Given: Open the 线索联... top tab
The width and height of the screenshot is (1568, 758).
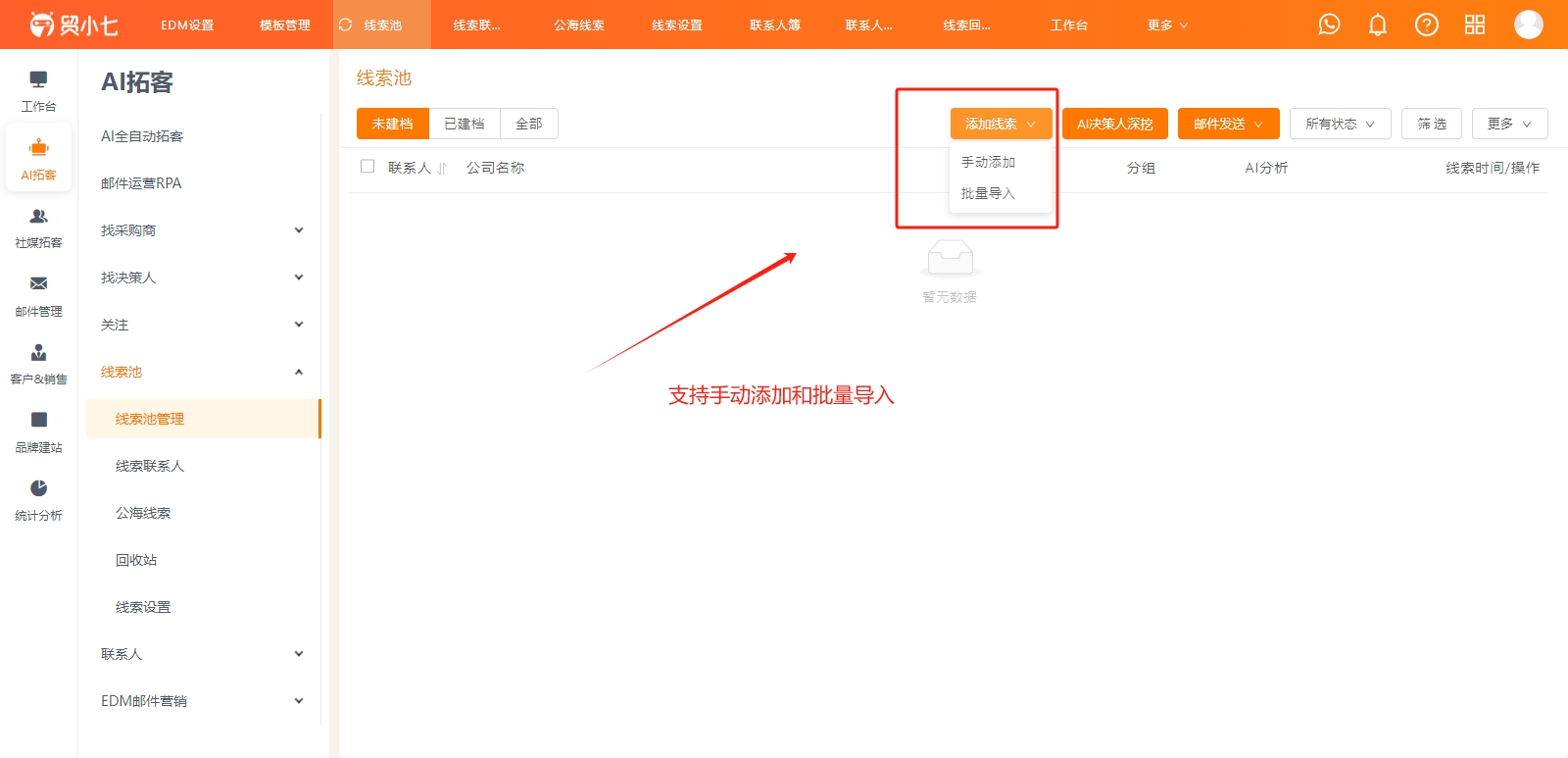Looking at the screenshot, I should 477,25.
